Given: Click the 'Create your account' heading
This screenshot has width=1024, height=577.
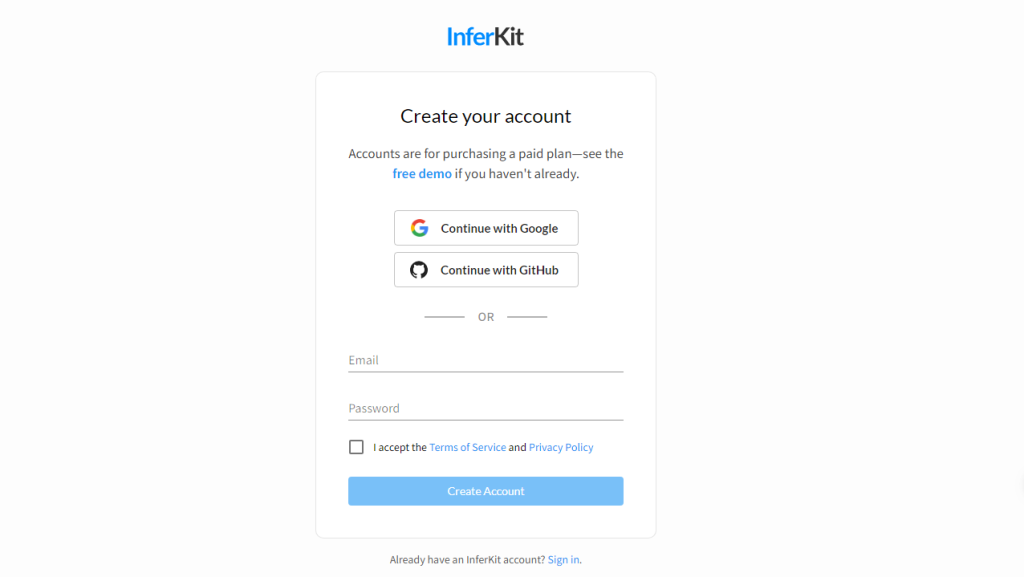Looking at the screenshot, I should [x=485, y=116].
